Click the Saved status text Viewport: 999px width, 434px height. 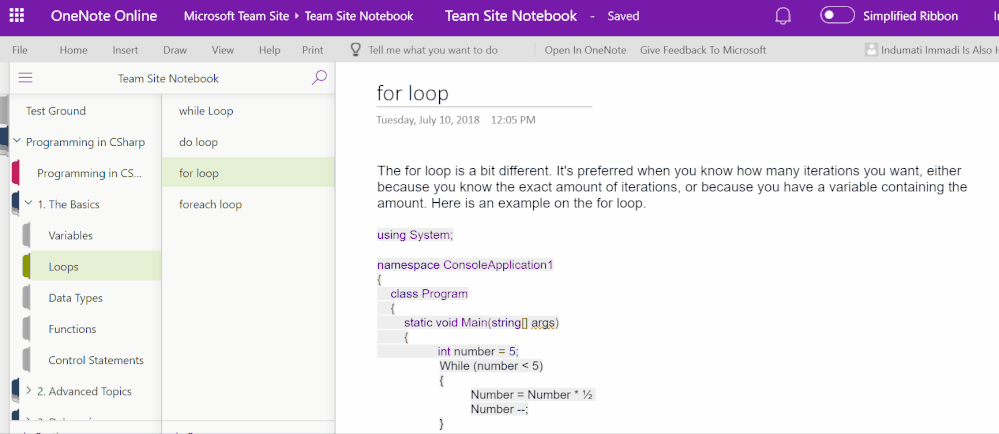click(x=623, y=17)
